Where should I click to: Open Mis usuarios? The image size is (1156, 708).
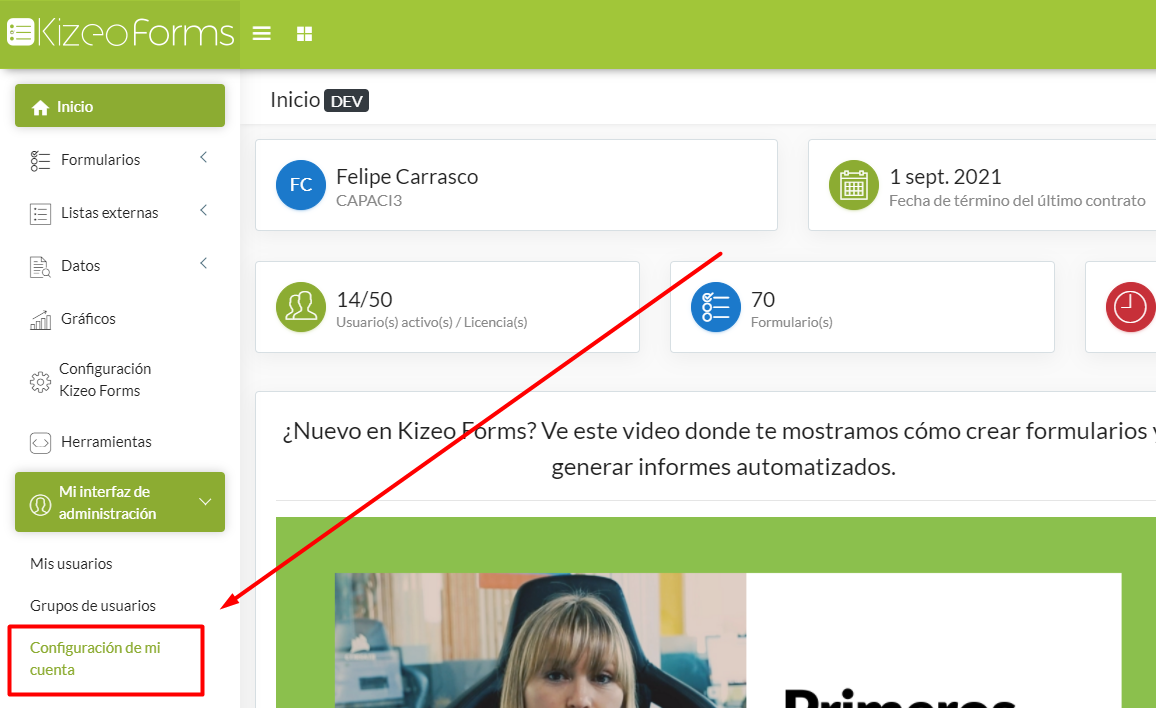[x=72, y=563]
